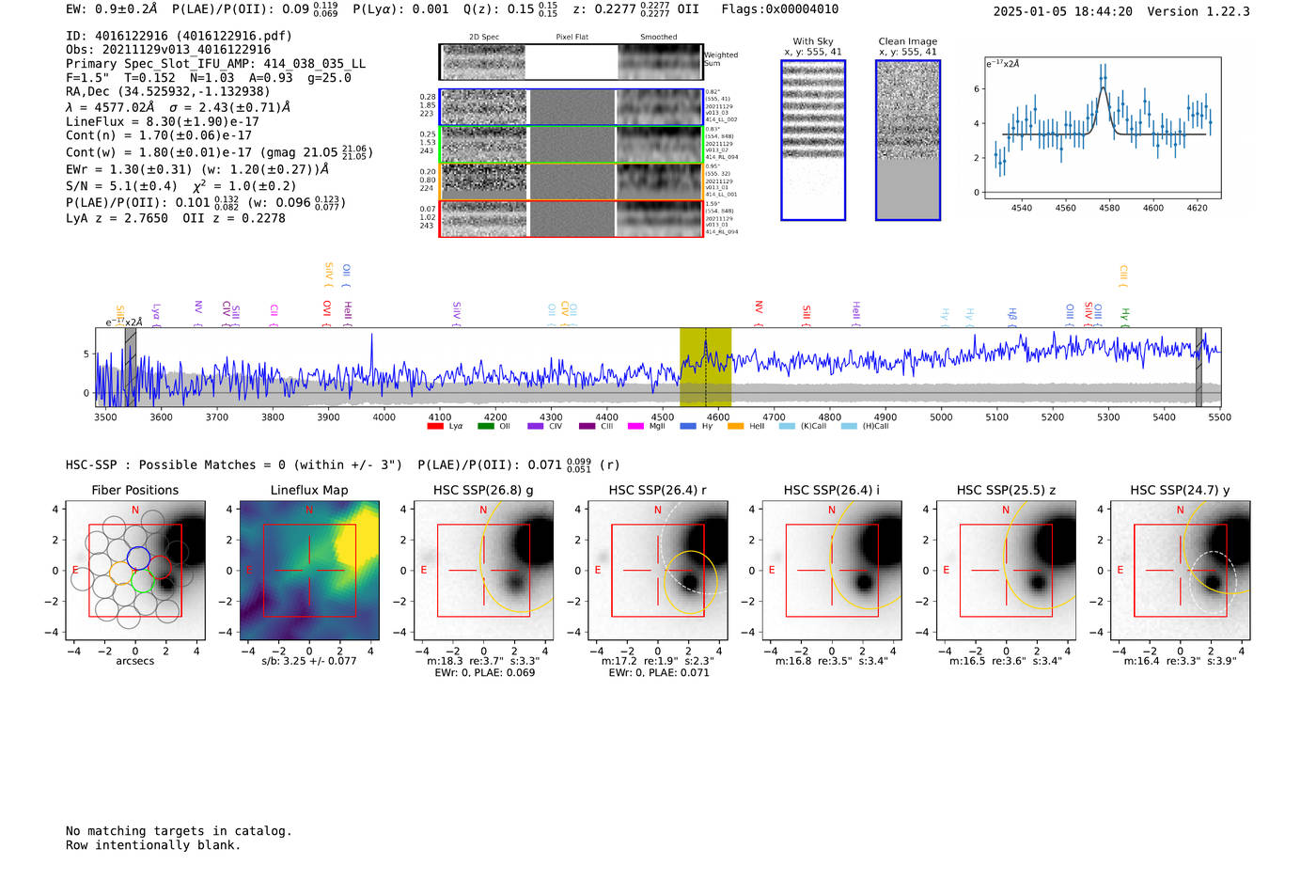Click the s/b: 3.25 +/- 0.077 caption
The height and width of the screenshot is (896, 1316).
(309, 661)
